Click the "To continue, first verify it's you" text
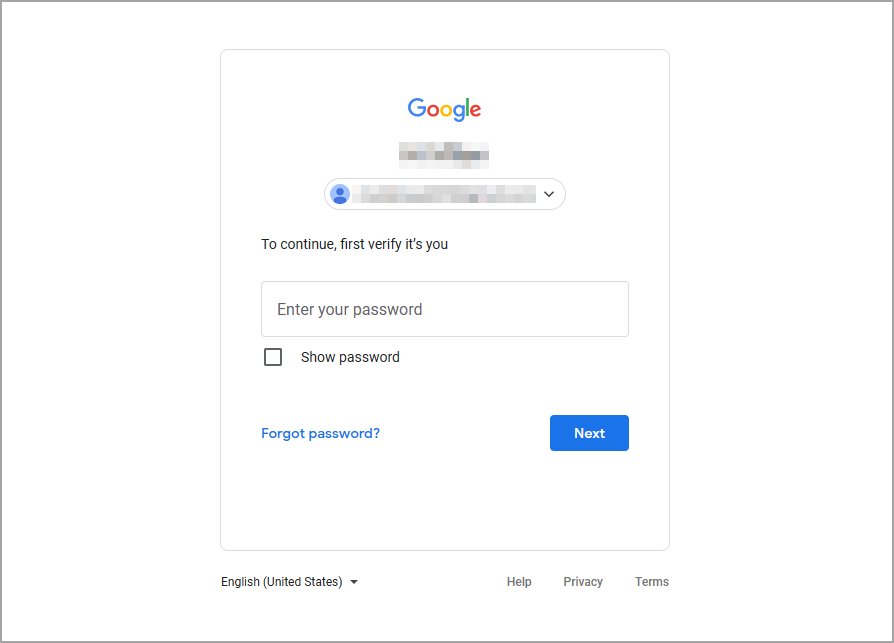Image resolution: width=894 pixels, height=643 pixels. coord(354,244)
